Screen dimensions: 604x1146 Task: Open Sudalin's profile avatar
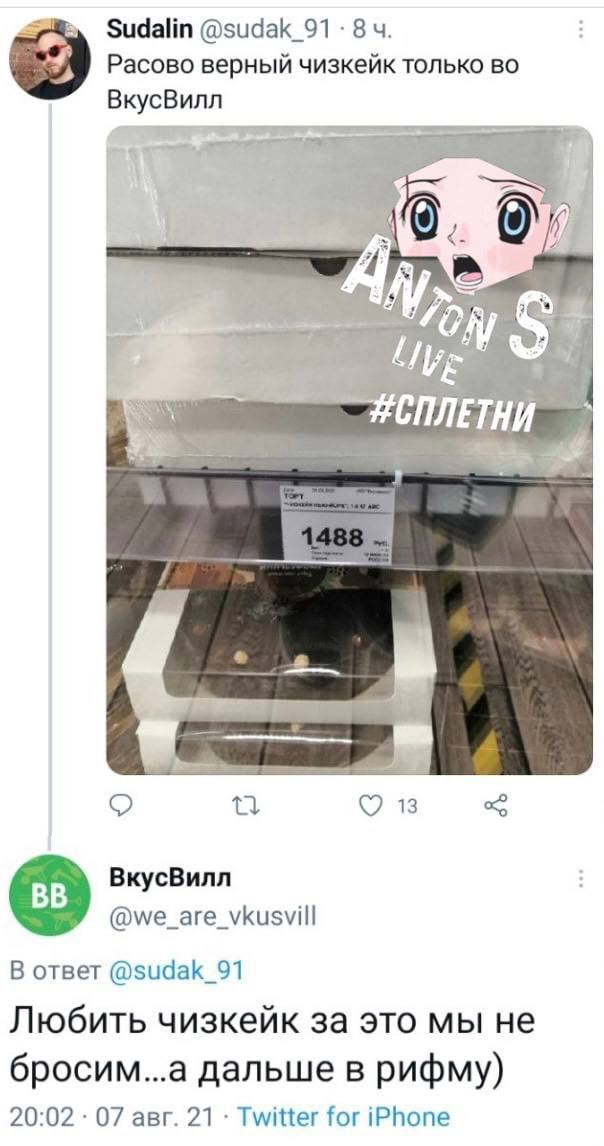pos(48,58)
